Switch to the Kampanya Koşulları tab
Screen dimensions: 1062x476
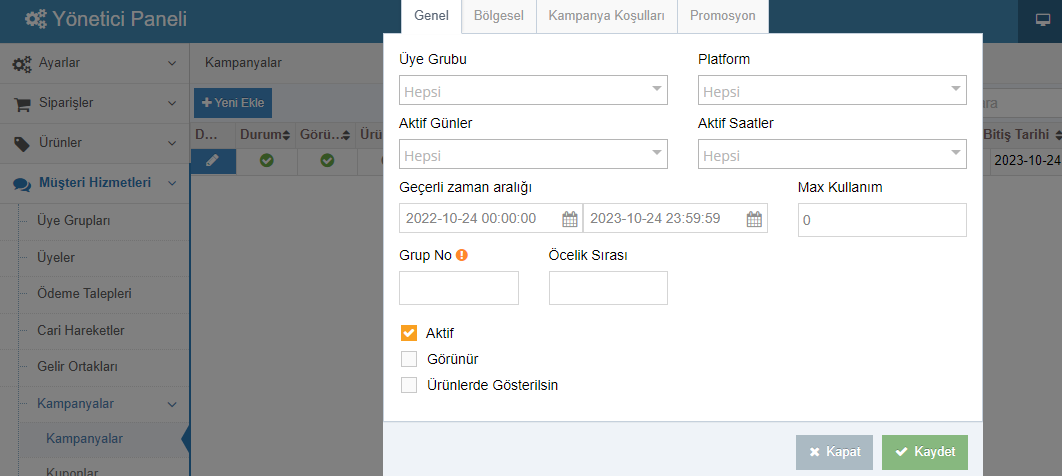(x=606, y=16)
